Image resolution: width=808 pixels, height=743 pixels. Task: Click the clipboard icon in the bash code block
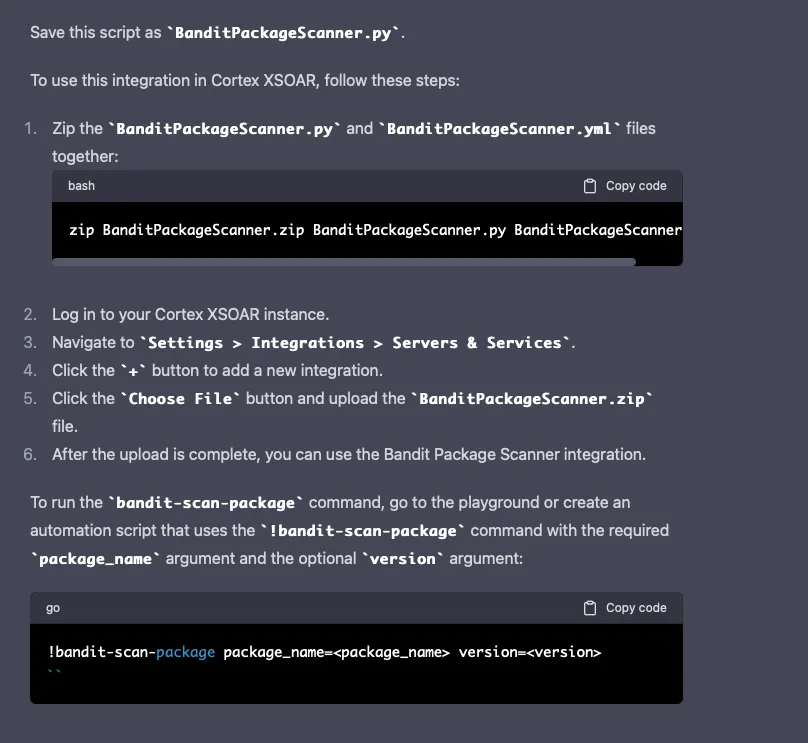click(x=590, y=186)
